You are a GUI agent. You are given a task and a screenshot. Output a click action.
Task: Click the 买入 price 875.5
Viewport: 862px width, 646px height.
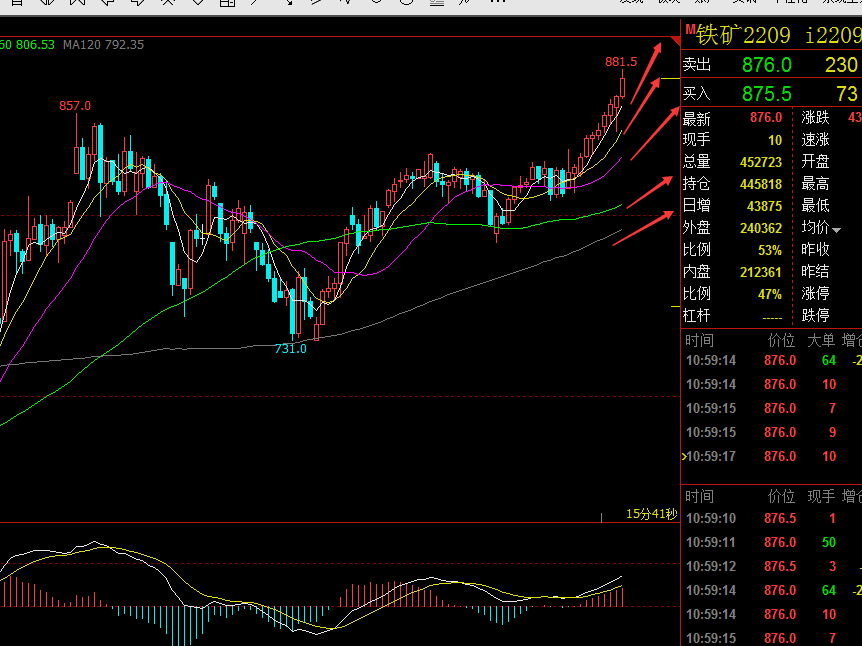click(x=766, y=94)
